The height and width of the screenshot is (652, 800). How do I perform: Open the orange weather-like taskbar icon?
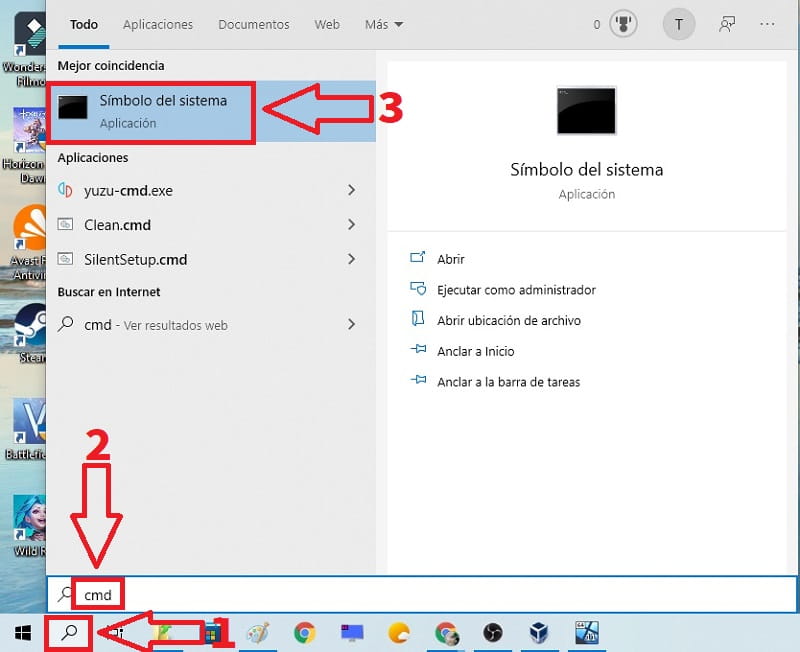pos(399,633)
